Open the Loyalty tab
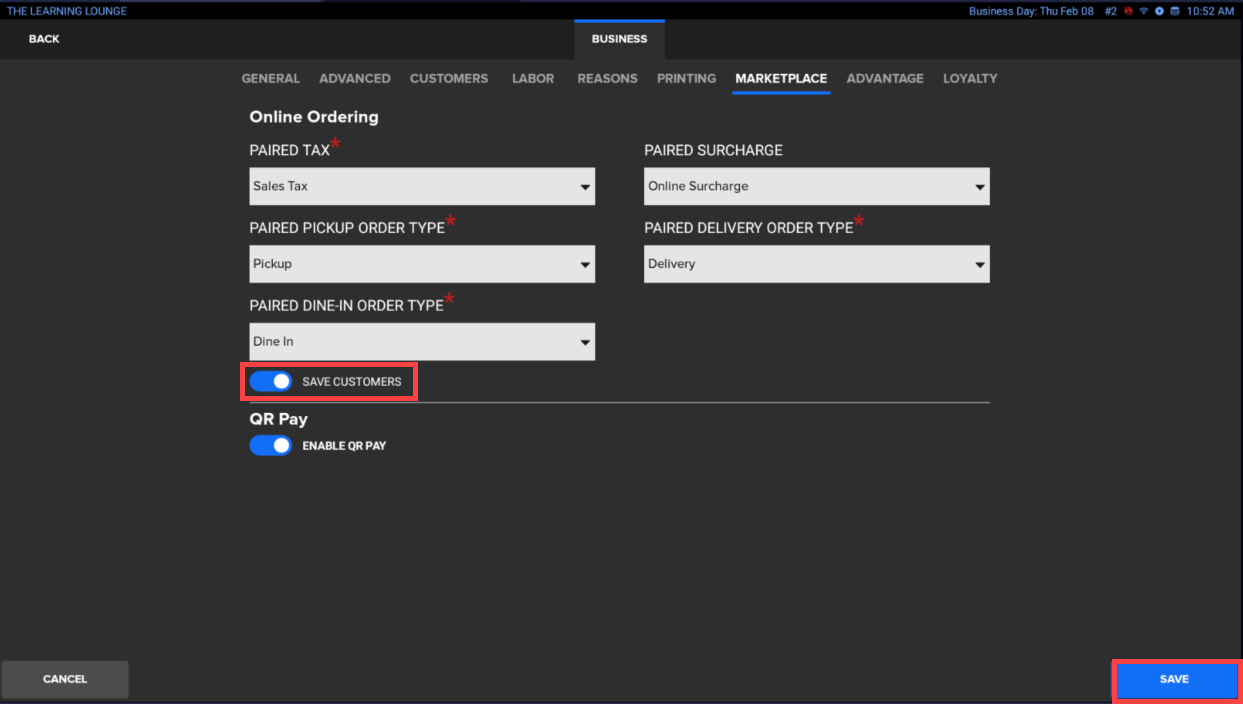Image resolution: width=1243 pixels, height=704 pixels. [970, 78]
